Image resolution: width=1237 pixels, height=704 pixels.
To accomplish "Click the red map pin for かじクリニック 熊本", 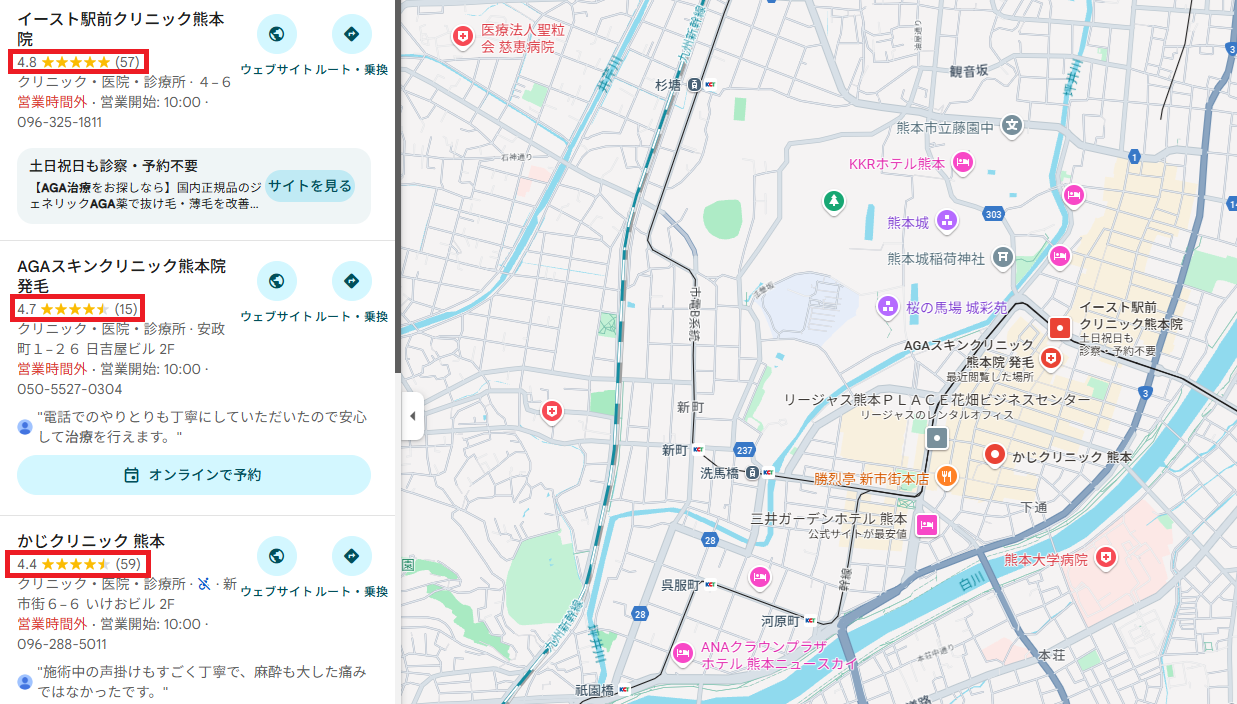I will click(x=994, y=455).
